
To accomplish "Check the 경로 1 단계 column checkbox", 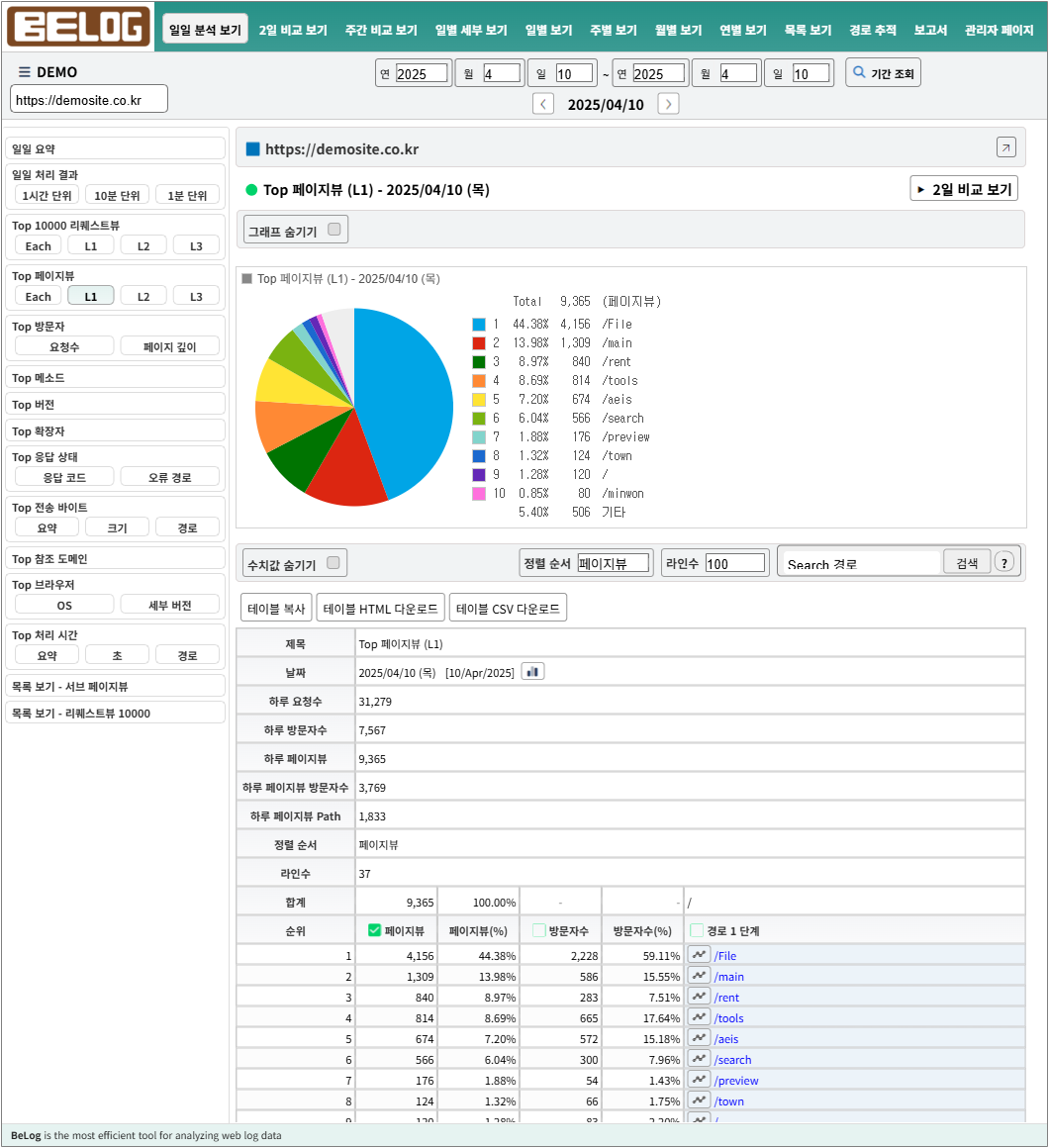I will pos(697,930).
